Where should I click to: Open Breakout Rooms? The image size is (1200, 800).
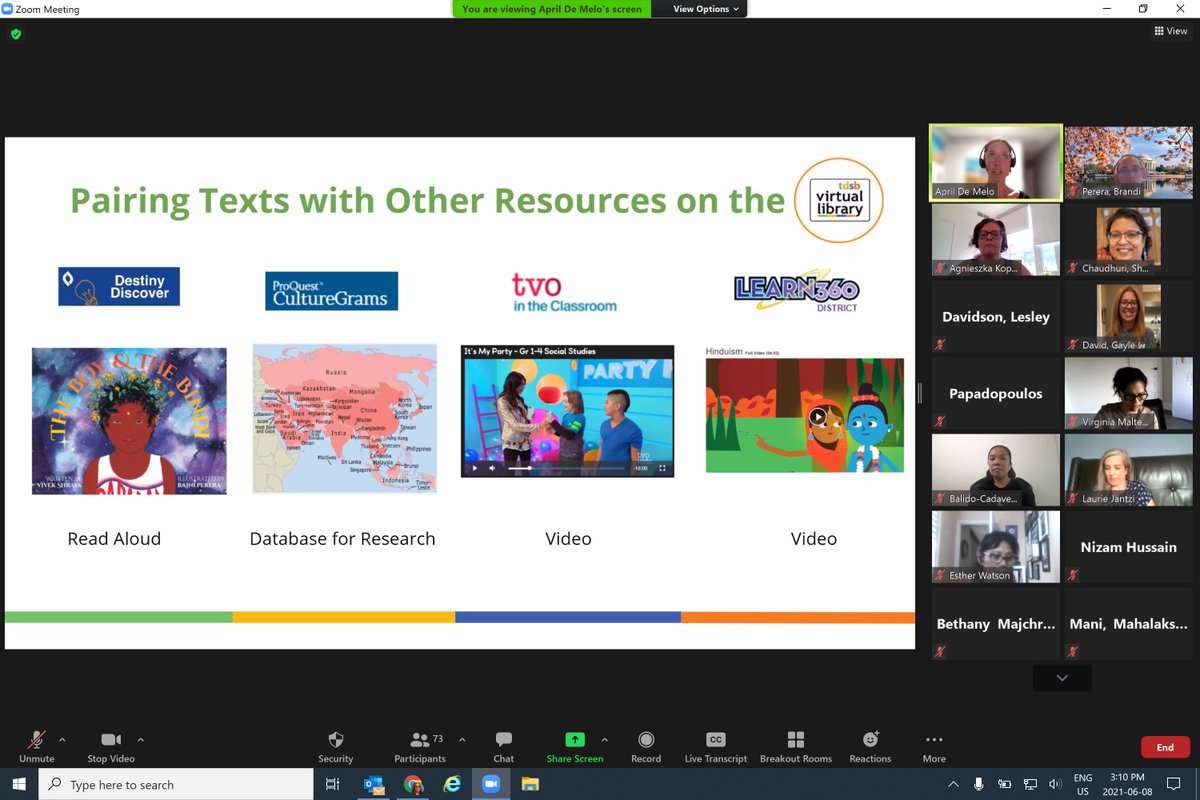(796, 746)
